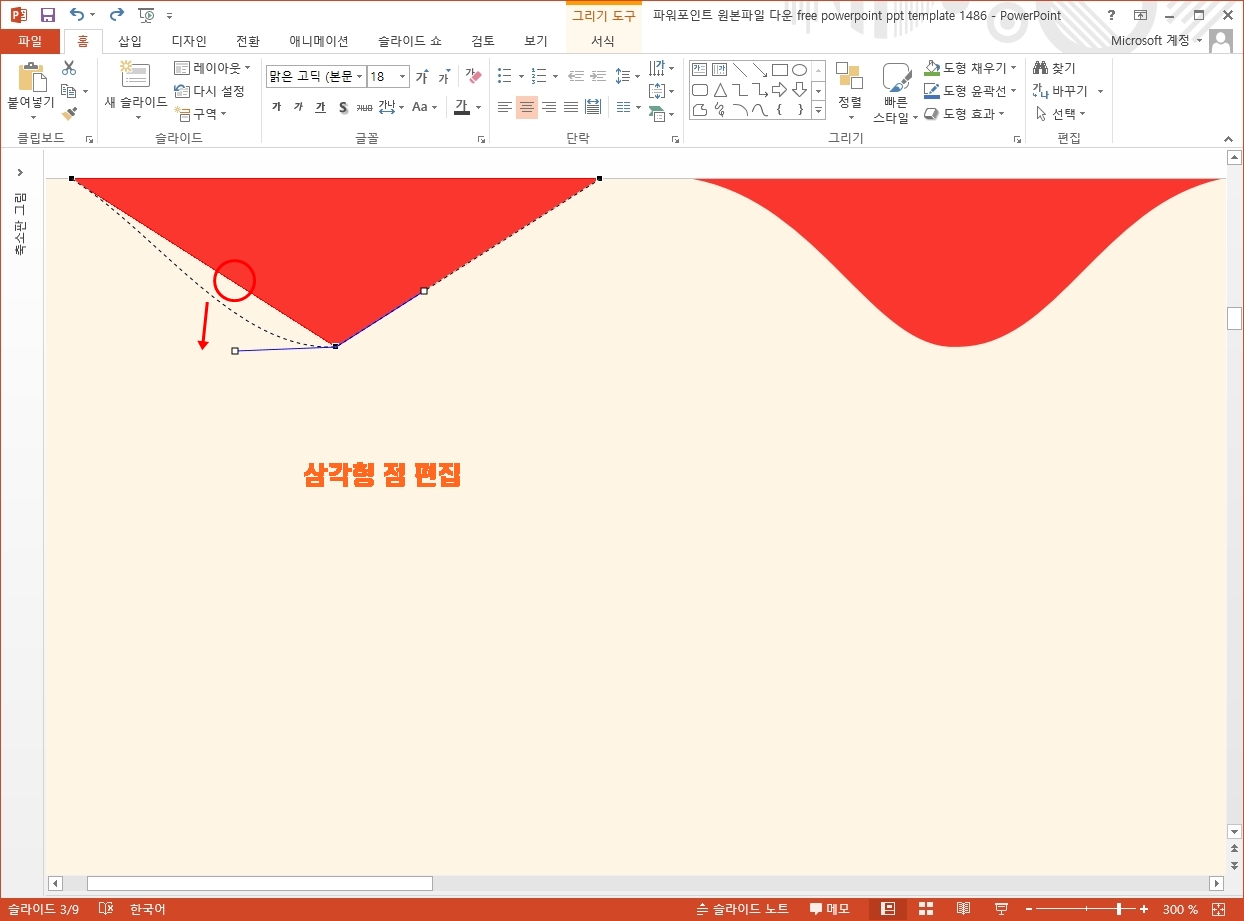Align text left

coord(505,107)
